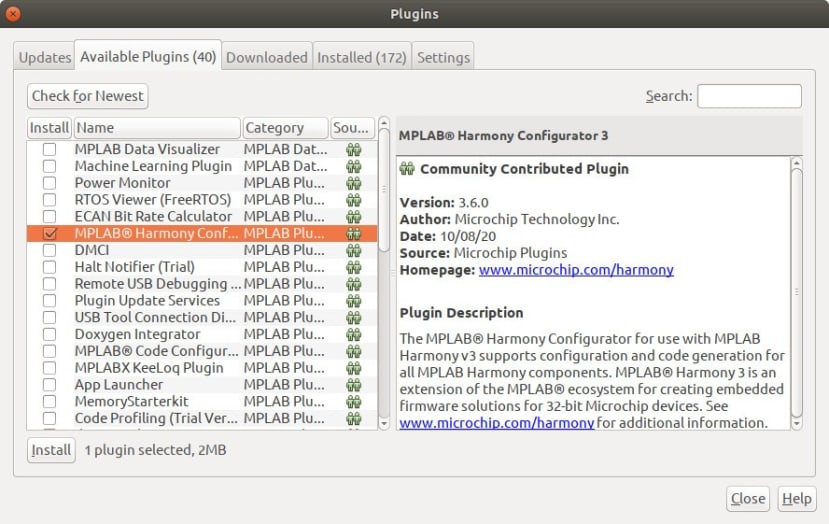Viewport: 829px width, 524px height.
Task: Check the MPLAB Data Visualizer install box
Action: (x=49, y=149)
